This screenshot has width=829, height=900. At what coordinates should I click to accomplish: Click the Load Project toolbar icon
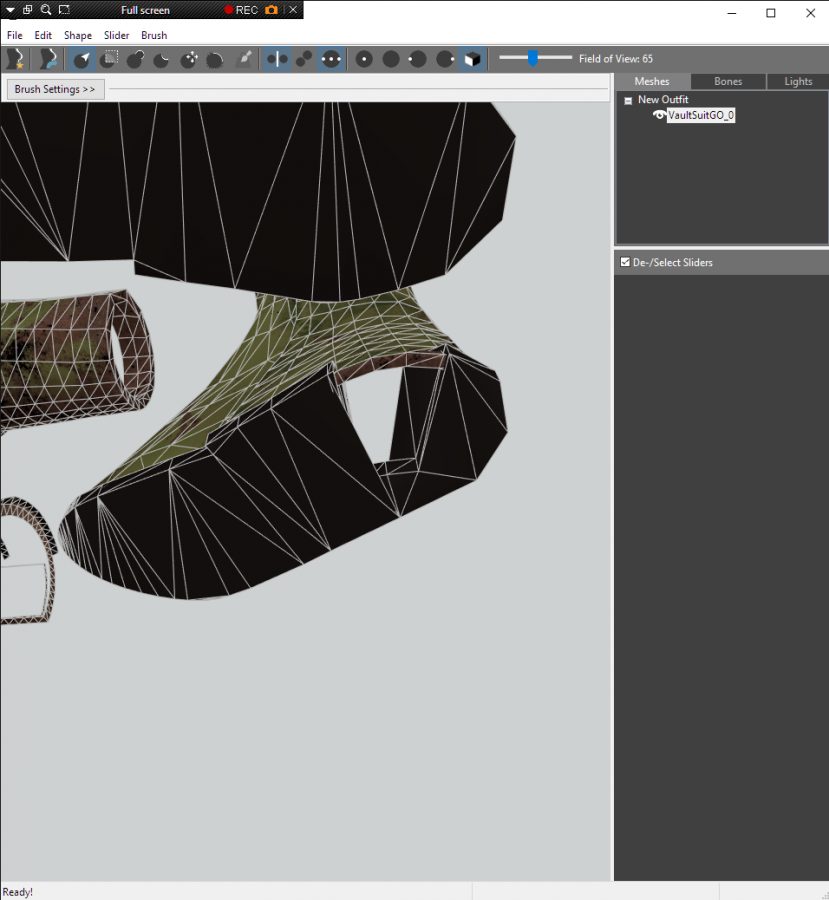pyautogui.click(x=47, y=59)
